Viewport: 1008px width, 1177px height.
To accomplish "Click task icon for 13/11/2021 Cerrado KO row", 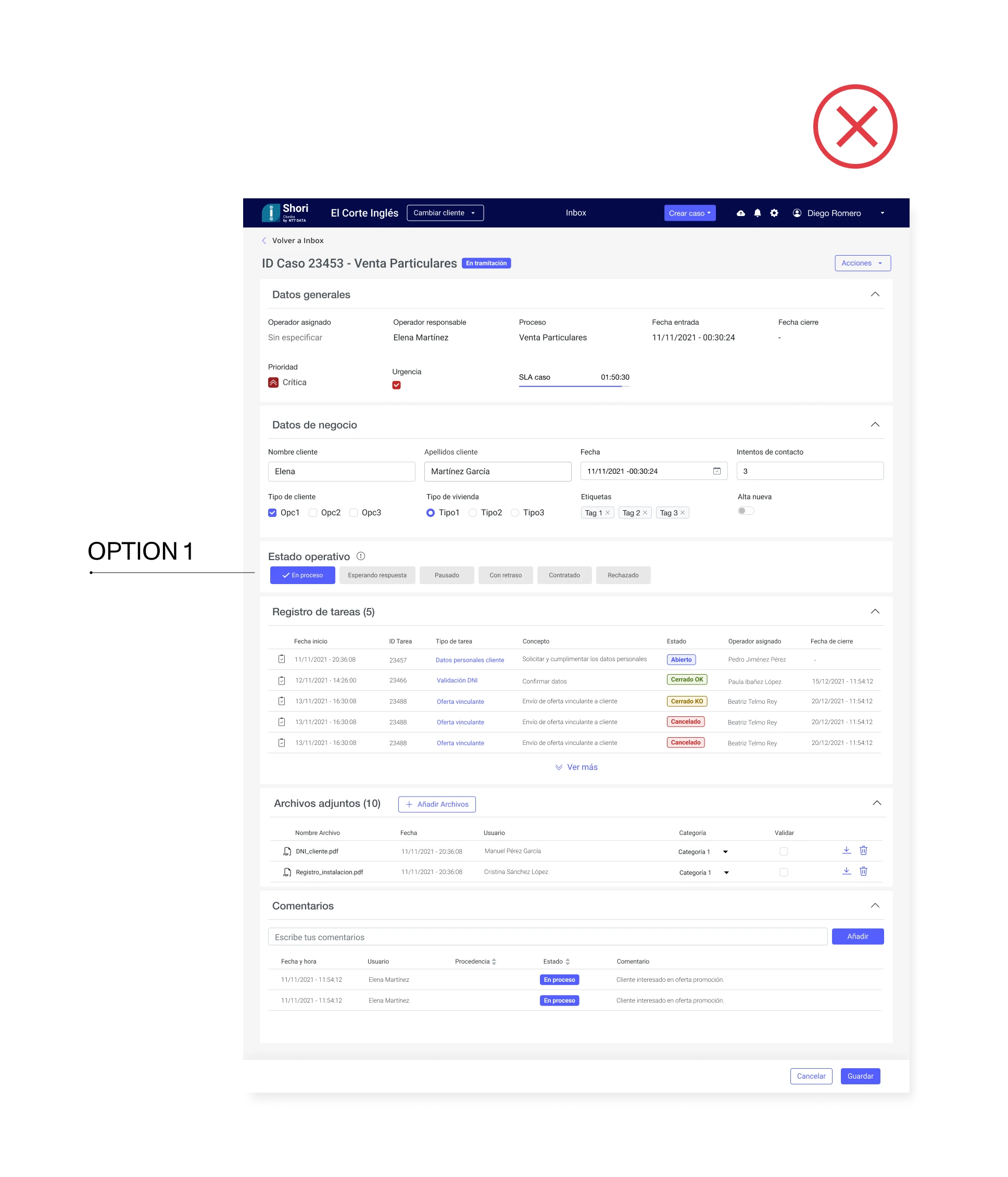I will point(281,701).
